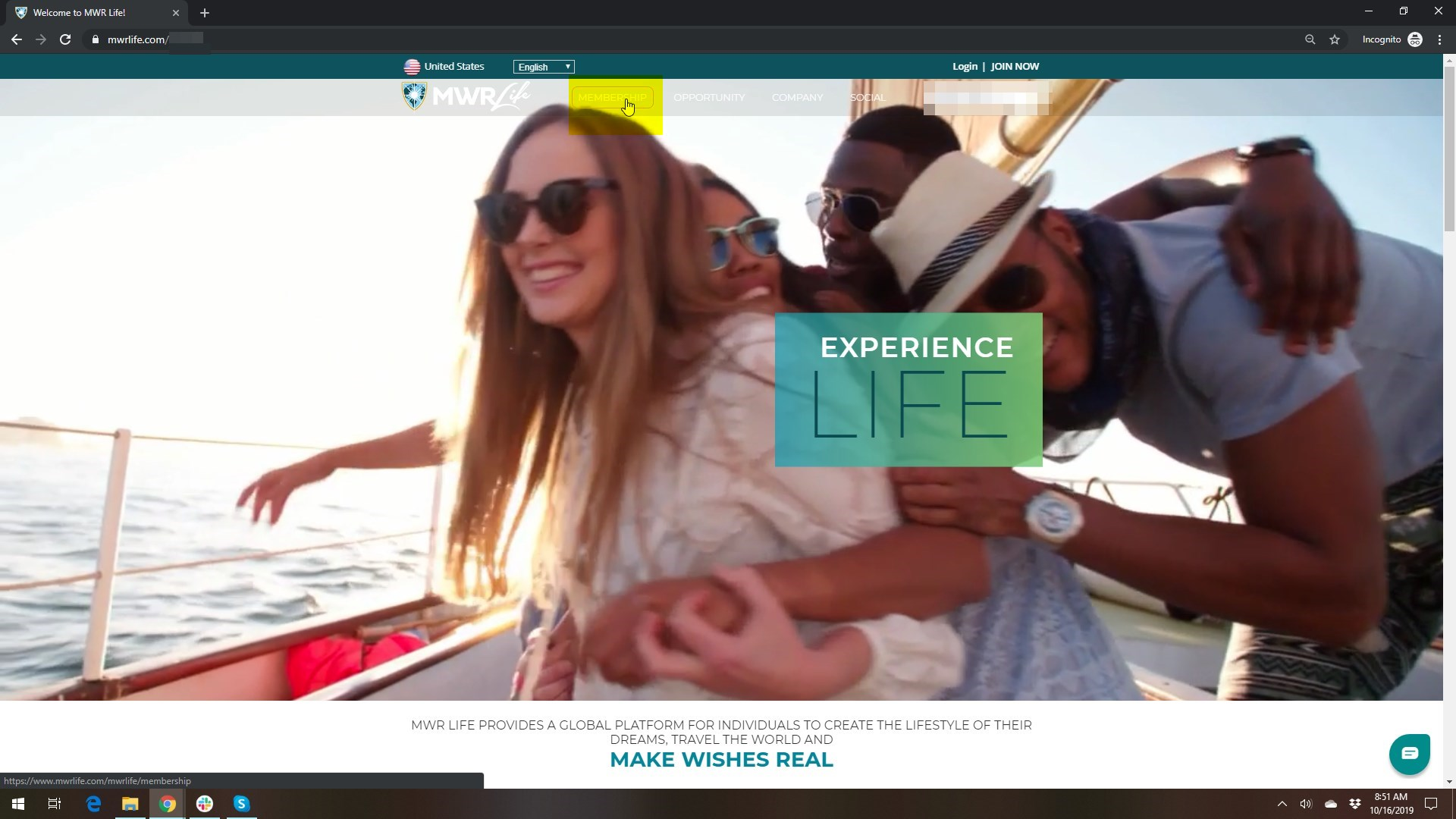Reload the page
The width and height of the screenshot is (1456, 819).
(65, 39)
